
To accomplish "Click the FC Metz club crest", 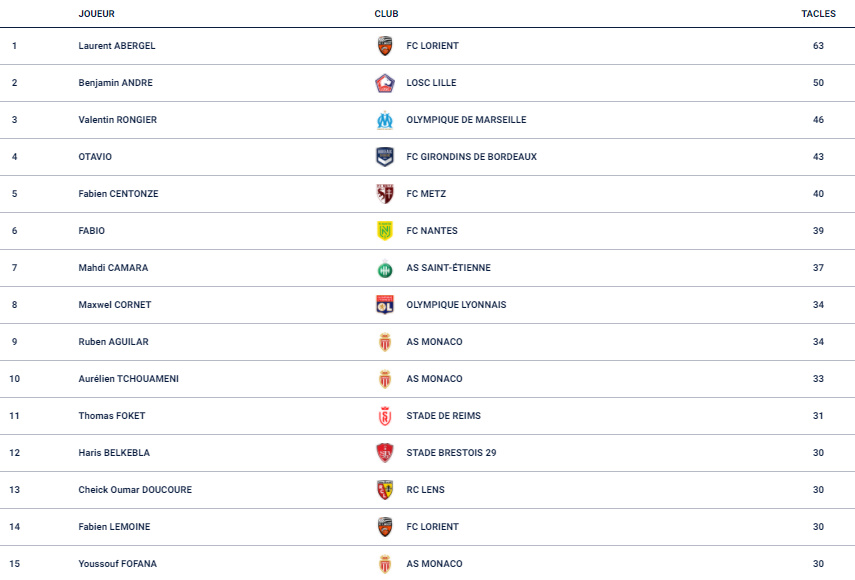I will click(x=385, y=194).
